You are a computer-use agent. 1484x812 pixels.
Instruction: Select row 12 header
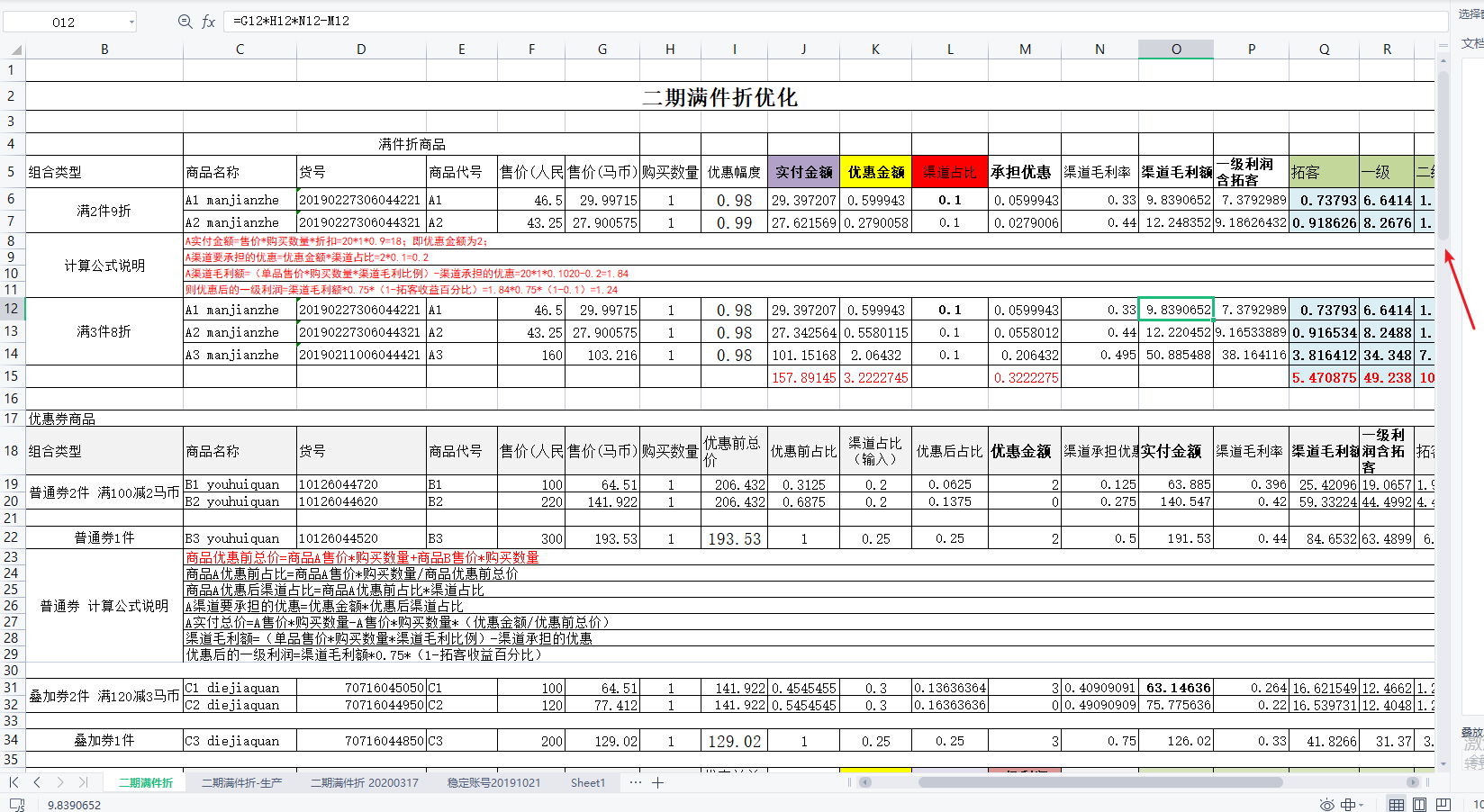point(12,309)
